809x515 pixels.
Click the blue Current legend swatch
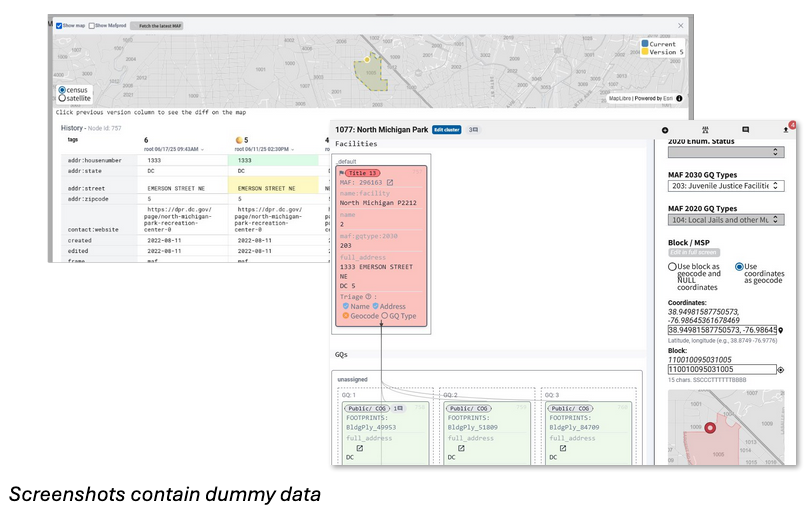(644, 44)
